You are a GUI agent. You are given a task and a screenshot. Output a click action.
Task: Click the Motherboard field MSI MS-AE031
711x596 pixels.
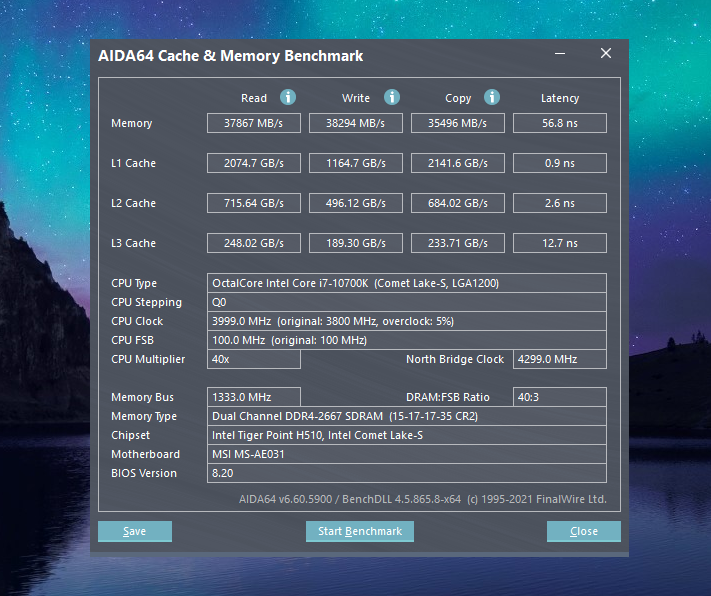point(407,454)
